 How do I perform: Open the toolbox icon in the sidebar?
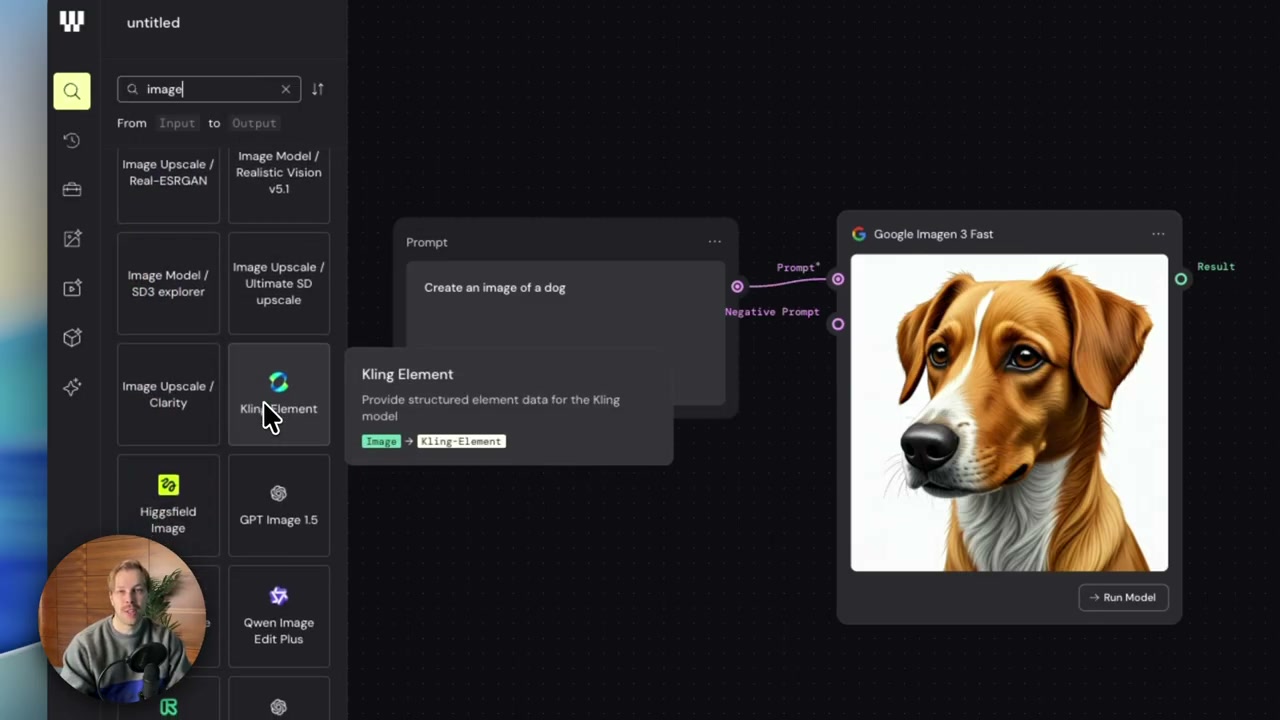tap(72, 189)
